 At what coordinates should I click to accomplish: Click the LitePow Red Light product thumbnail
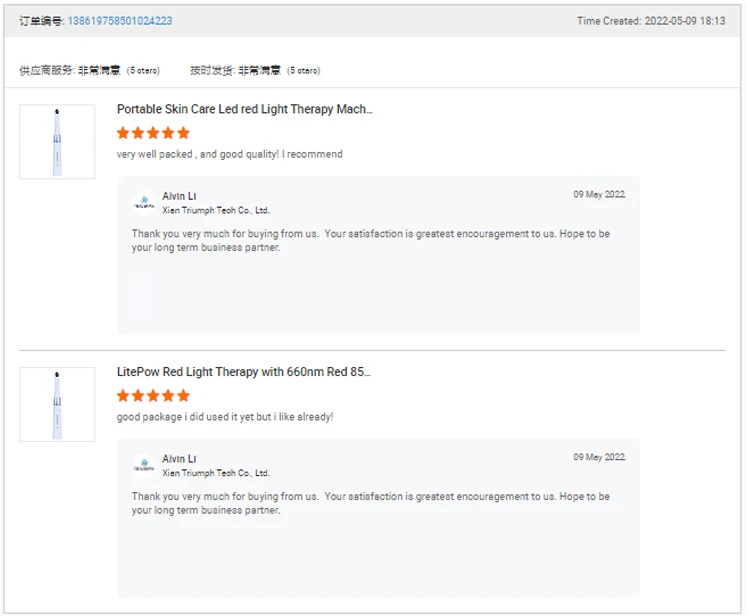(57, 404)
